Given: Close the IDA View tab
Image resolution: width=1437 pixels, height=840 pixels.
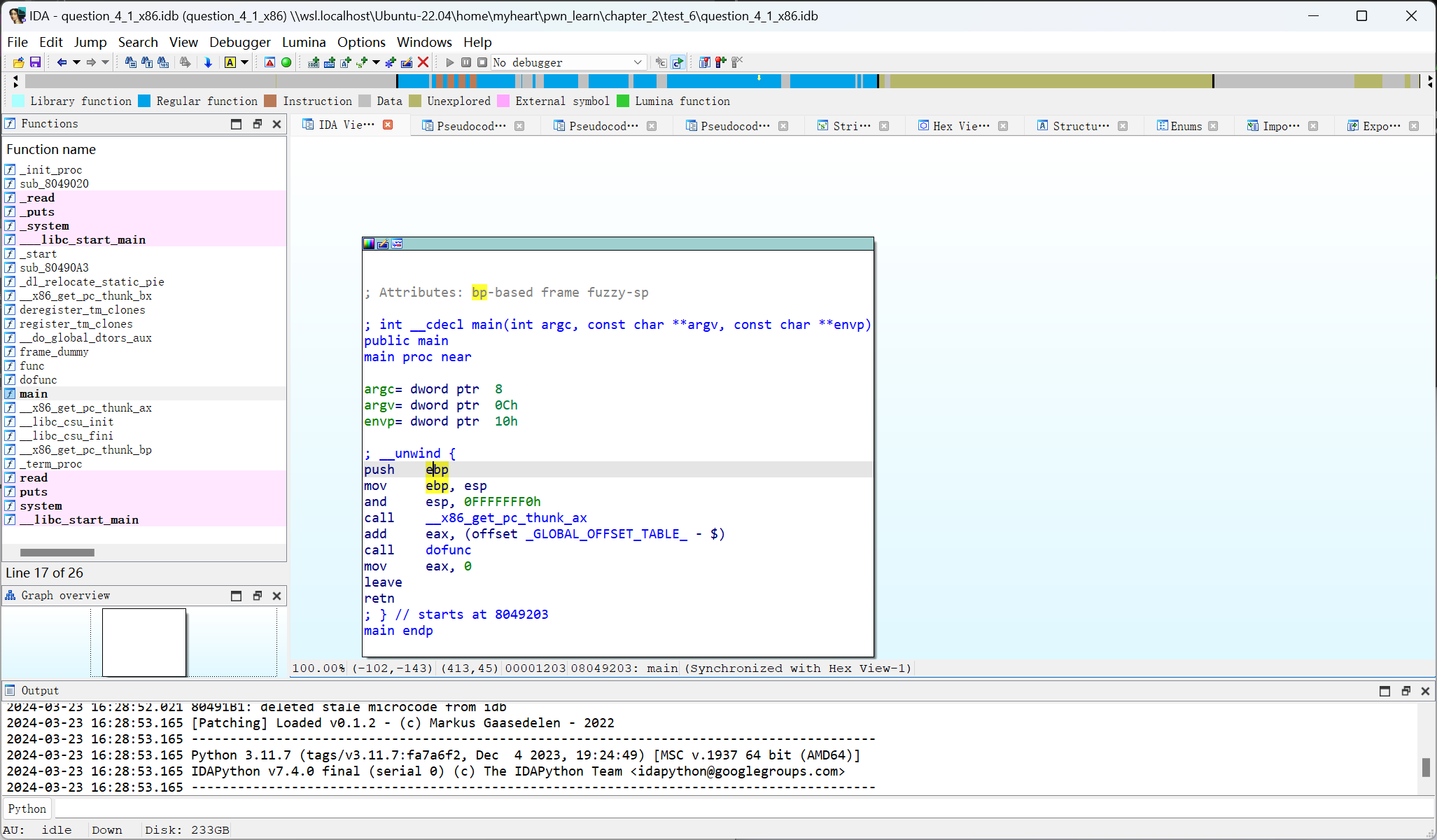Looking at the screenshot, I should pyautogui.click(x=388, y=125).
